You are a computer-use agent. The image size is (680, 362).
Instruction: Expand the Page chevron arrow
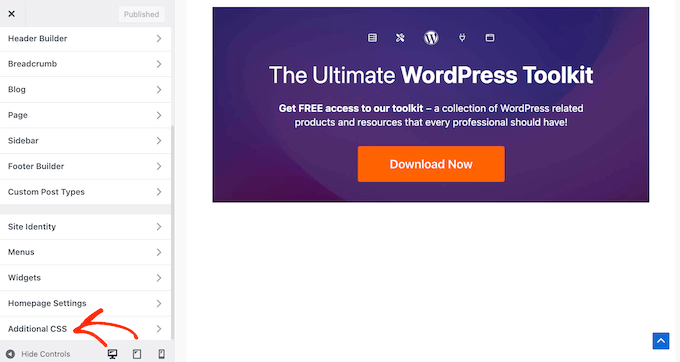tap(159, 115)
